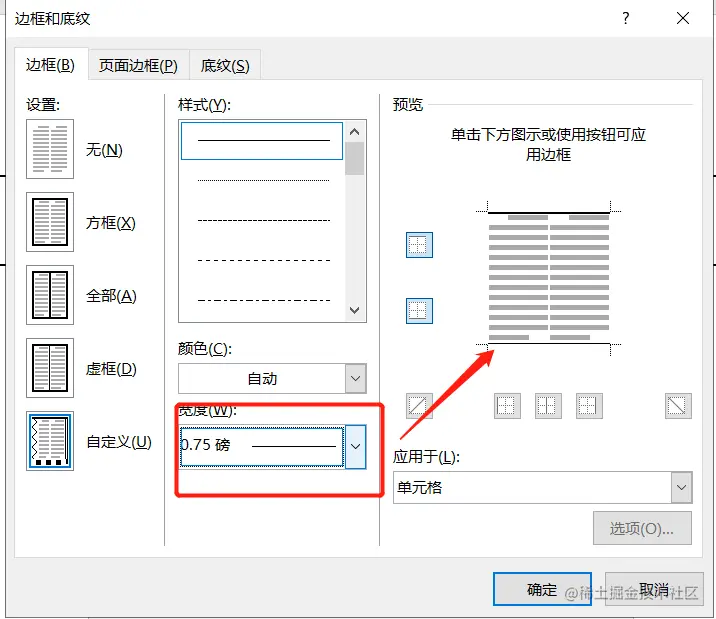Click the 无(N) label
The height and width of the screenshot is (619, 716).
[x=104, y=150]
